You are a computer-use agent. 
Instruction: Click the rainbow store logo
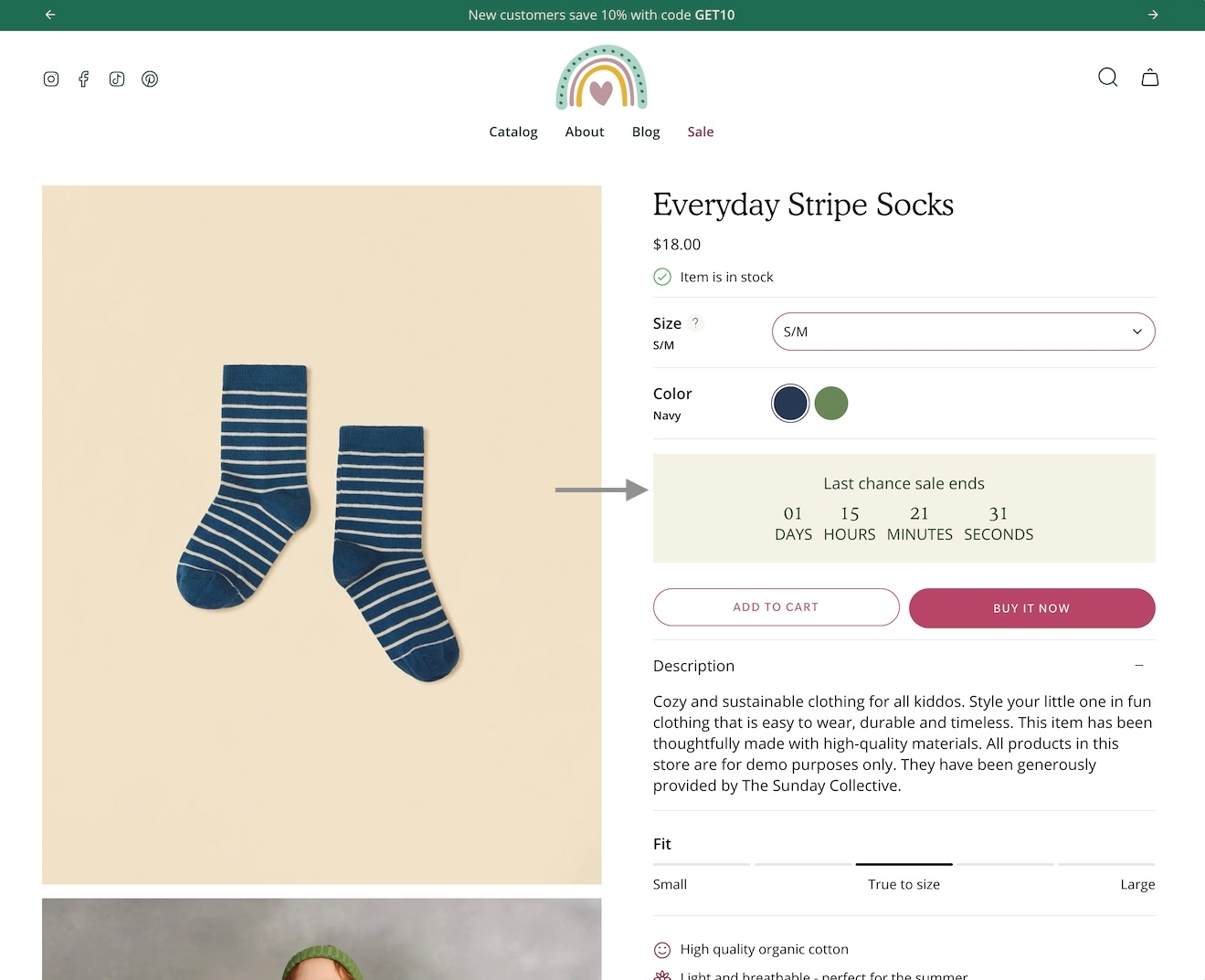click(x=601, y=78)
